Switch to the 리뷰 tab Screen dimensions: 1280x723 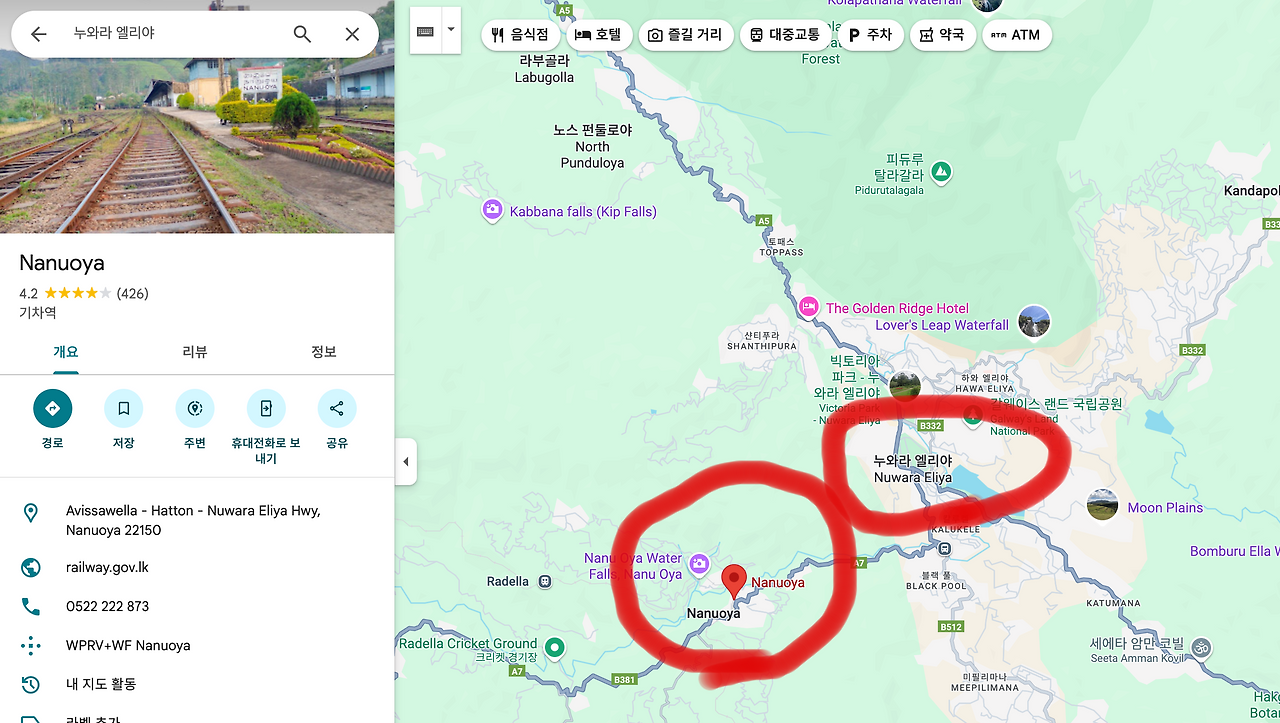click(195, 352)
